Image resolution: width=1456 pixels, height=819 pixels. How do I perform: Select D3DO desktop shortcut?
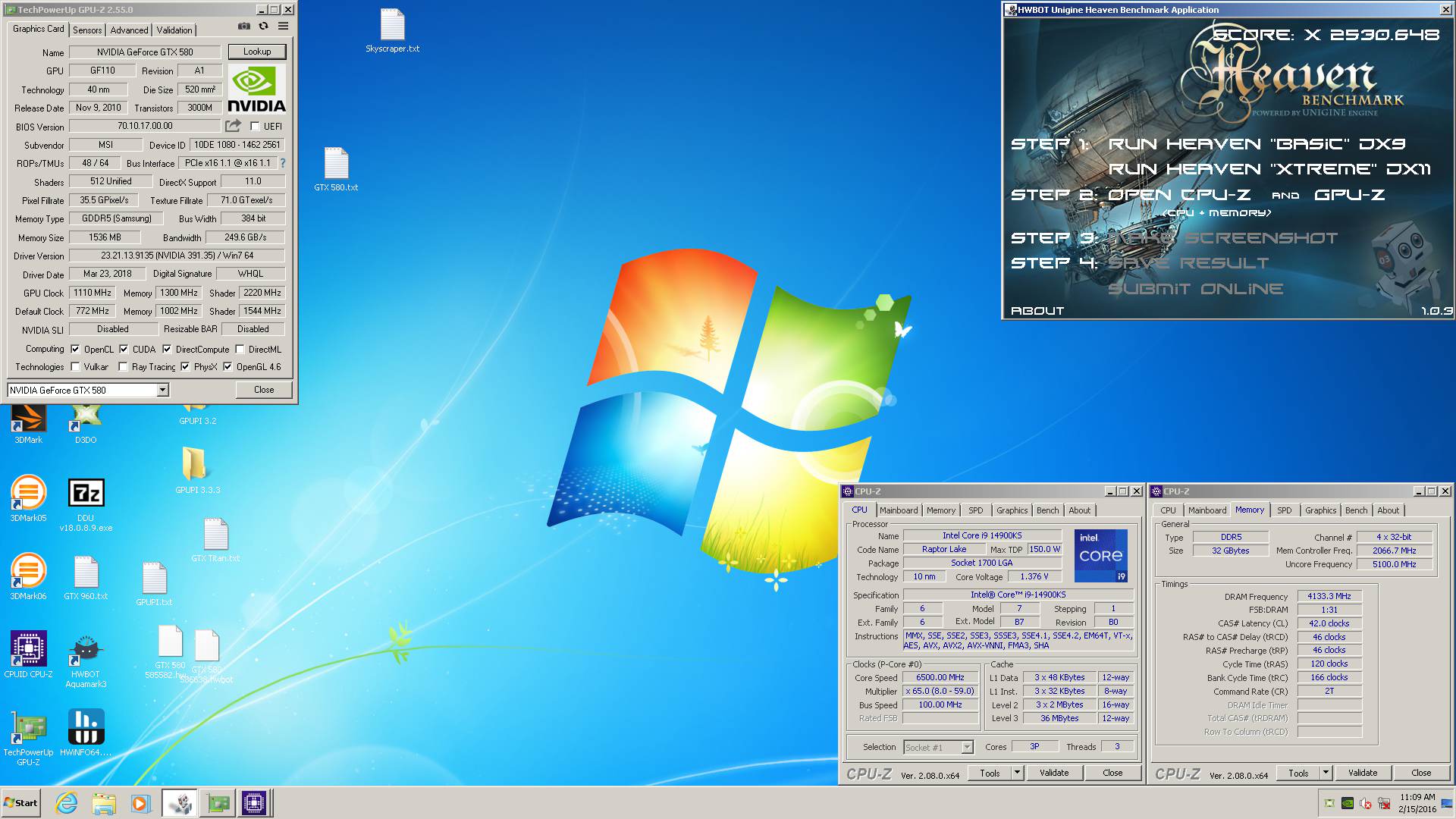tap(86, 423)
